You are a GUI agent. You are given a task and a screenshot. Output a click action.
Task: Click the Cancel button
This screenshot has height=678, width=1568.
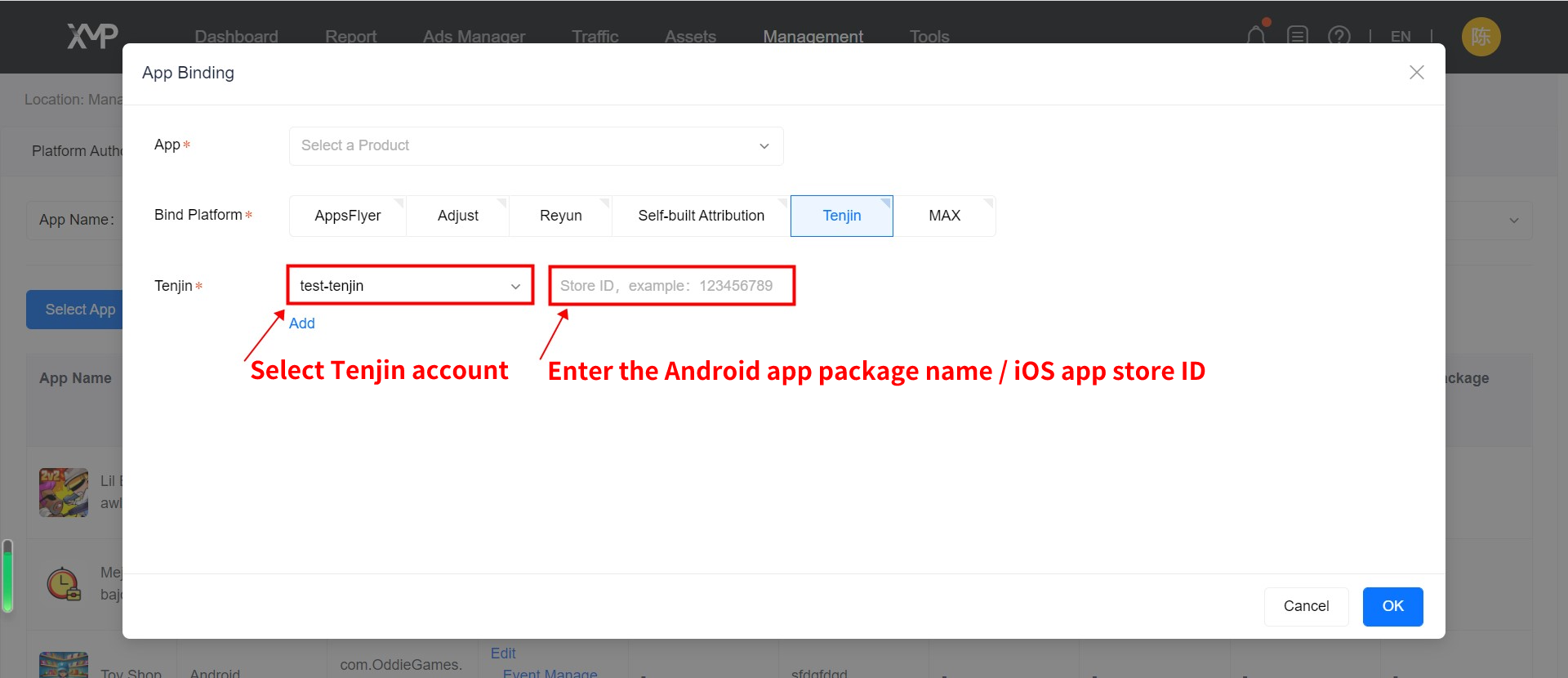1307,606
